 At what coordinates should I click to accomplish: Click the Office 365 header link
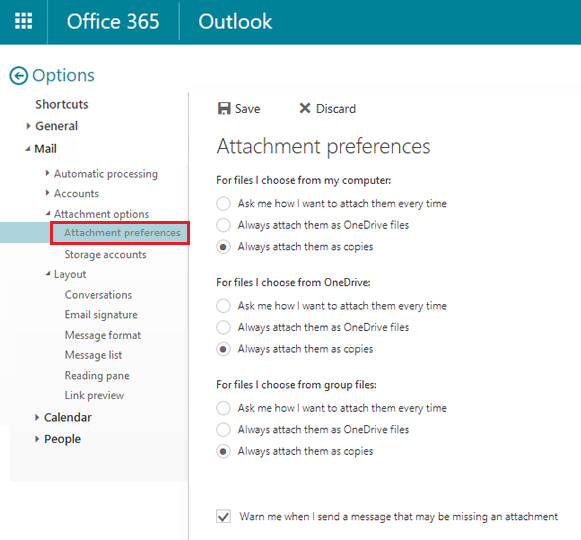pos(113,21)
